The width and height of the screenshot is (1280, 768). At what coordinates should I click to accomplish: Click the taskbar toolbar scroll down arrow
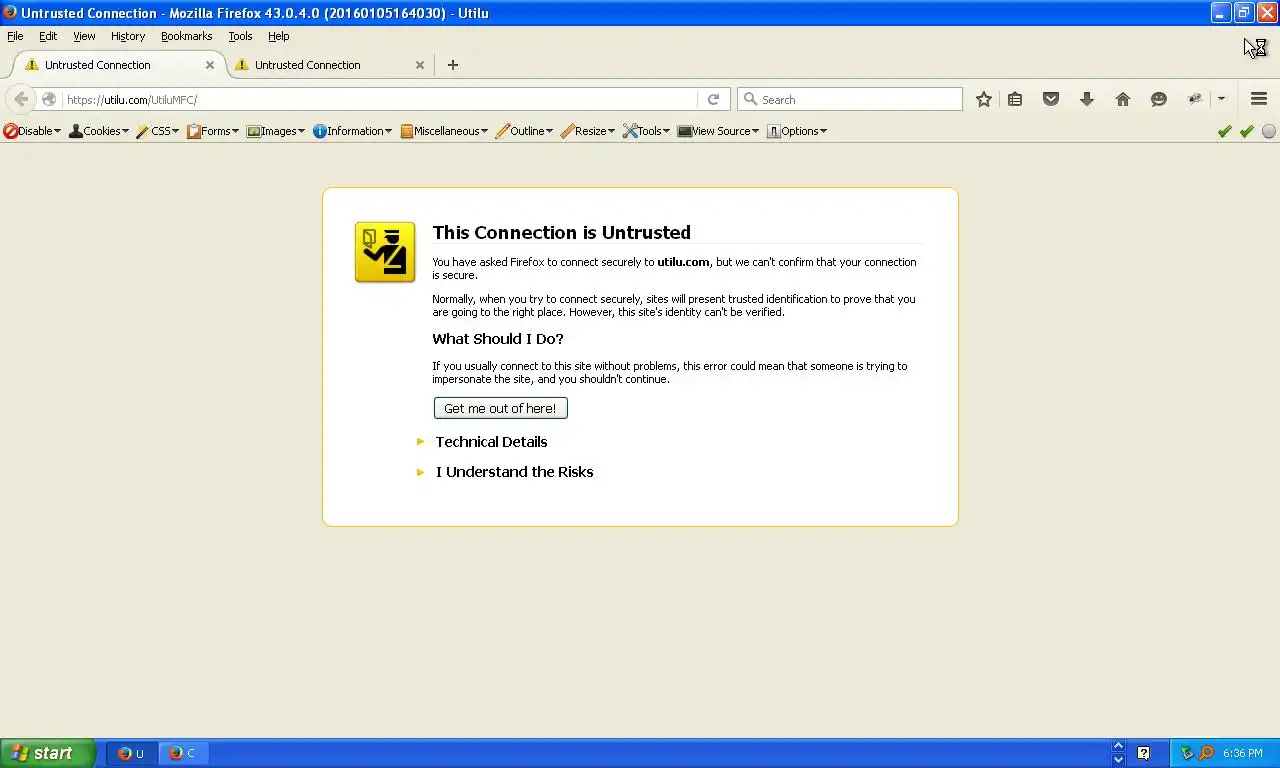[x=1118, y=760]
